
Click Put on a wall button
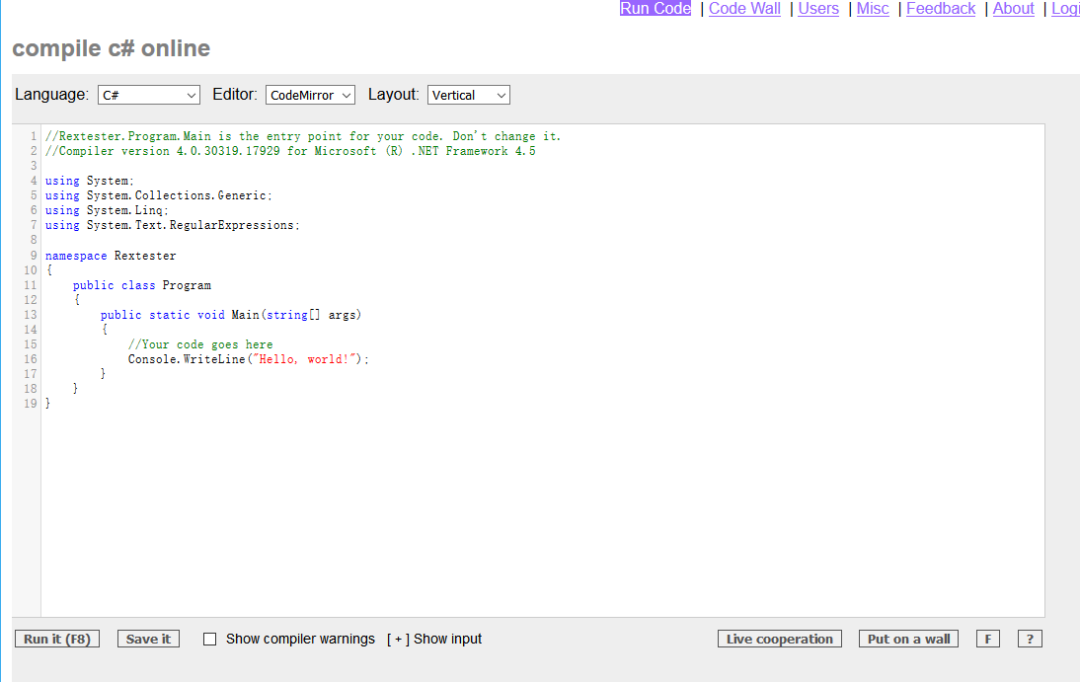908,639
